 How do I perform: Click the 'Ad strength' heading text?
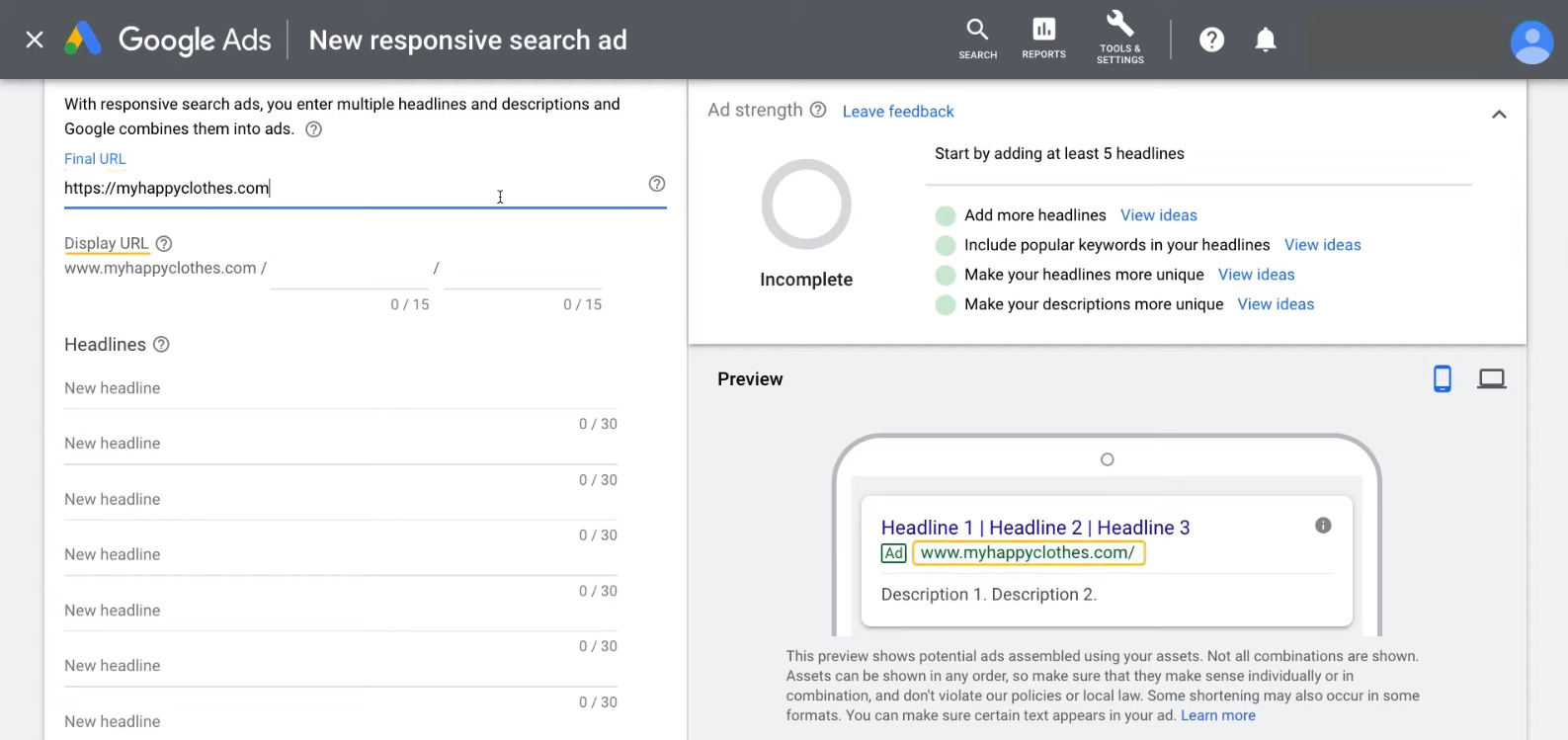coord(755,111)
